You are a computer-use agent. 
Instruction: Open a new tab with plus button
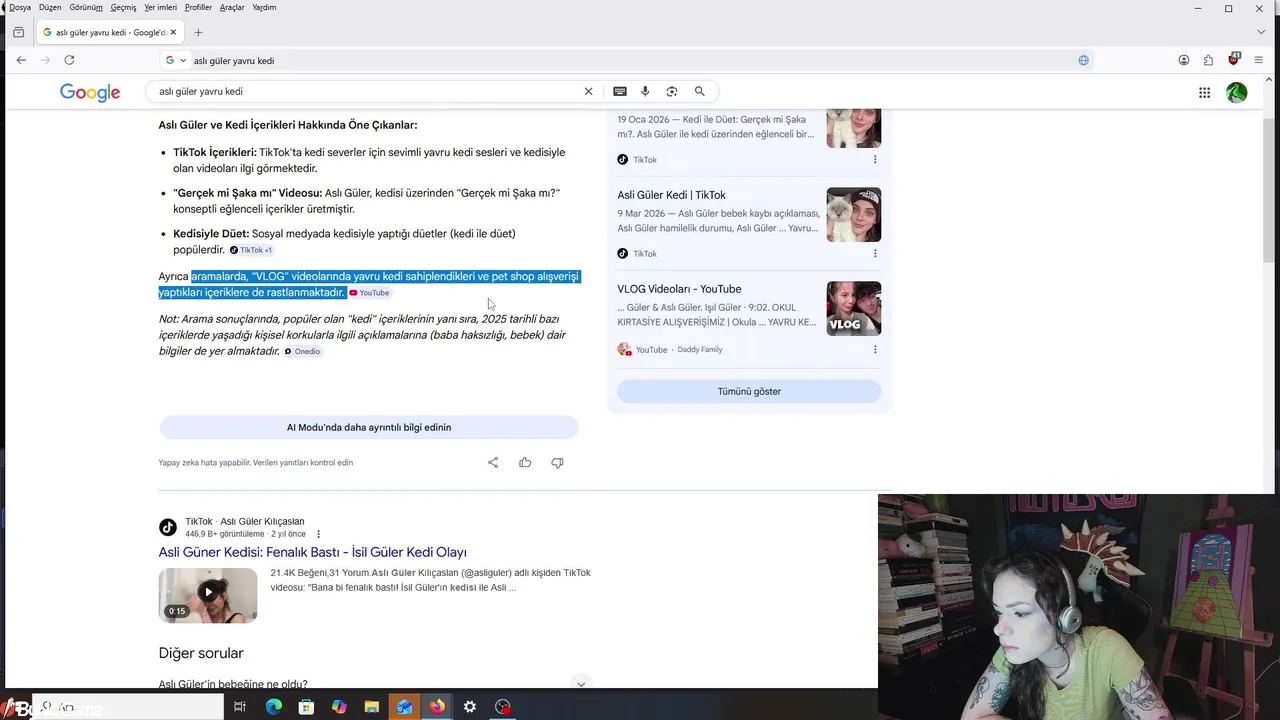pyautogui.click(x=198, y=32)
